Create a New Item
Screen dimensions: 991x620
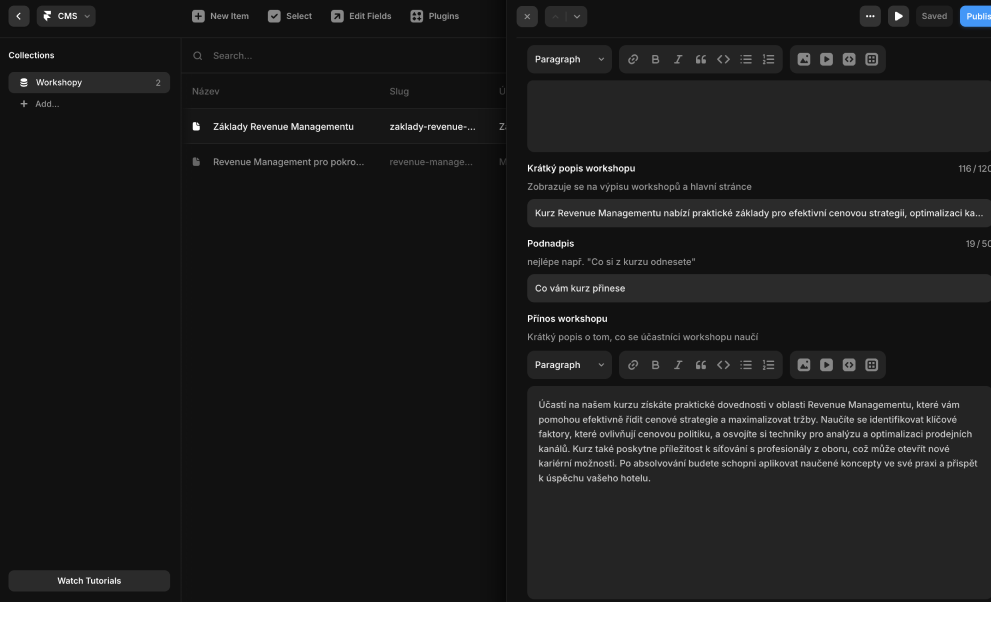tap(221, 16)
